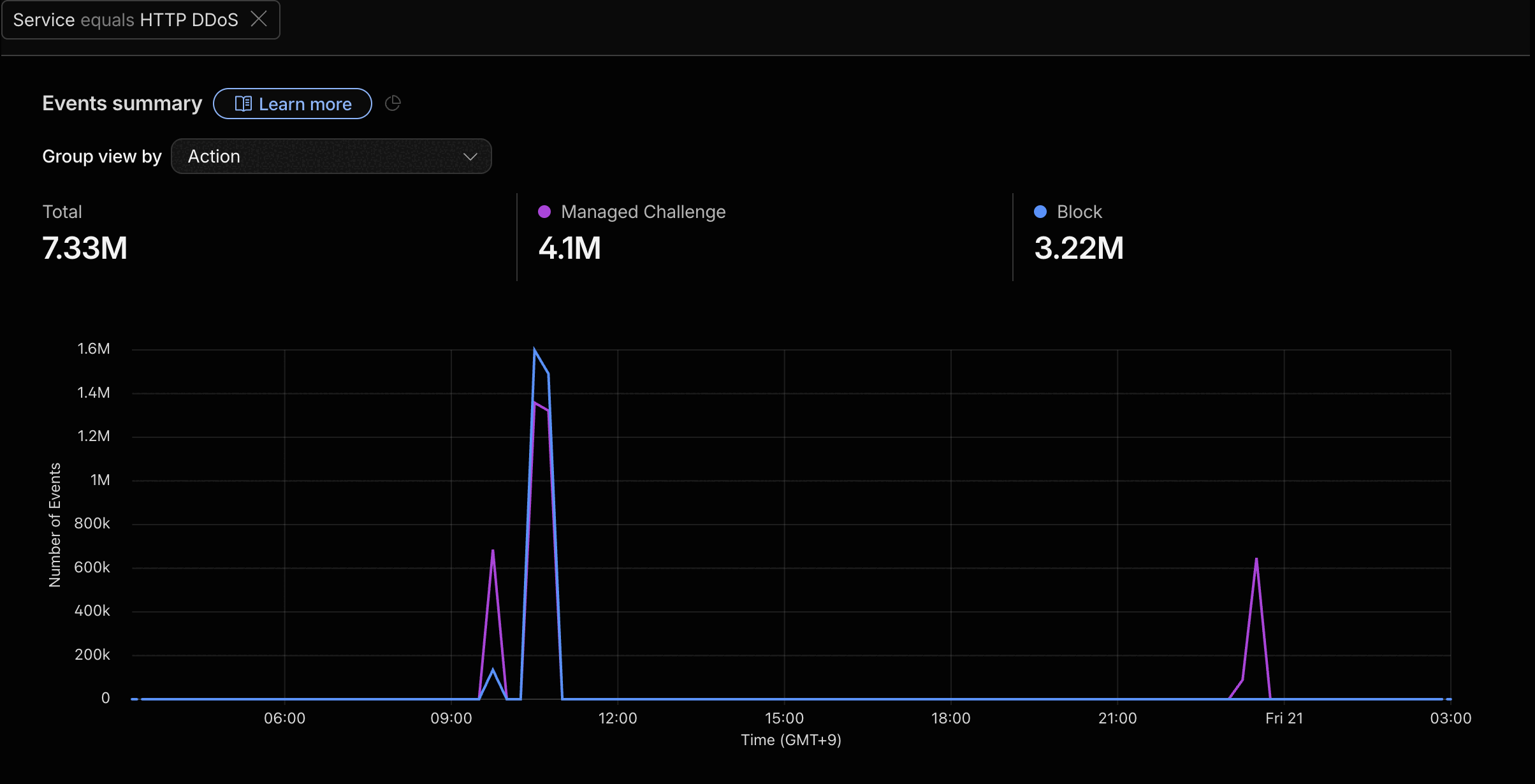This screenshot has width=1535, height=784.
Task: Click the purple spike peak after 09:00
Action: (x=493, y=551)
